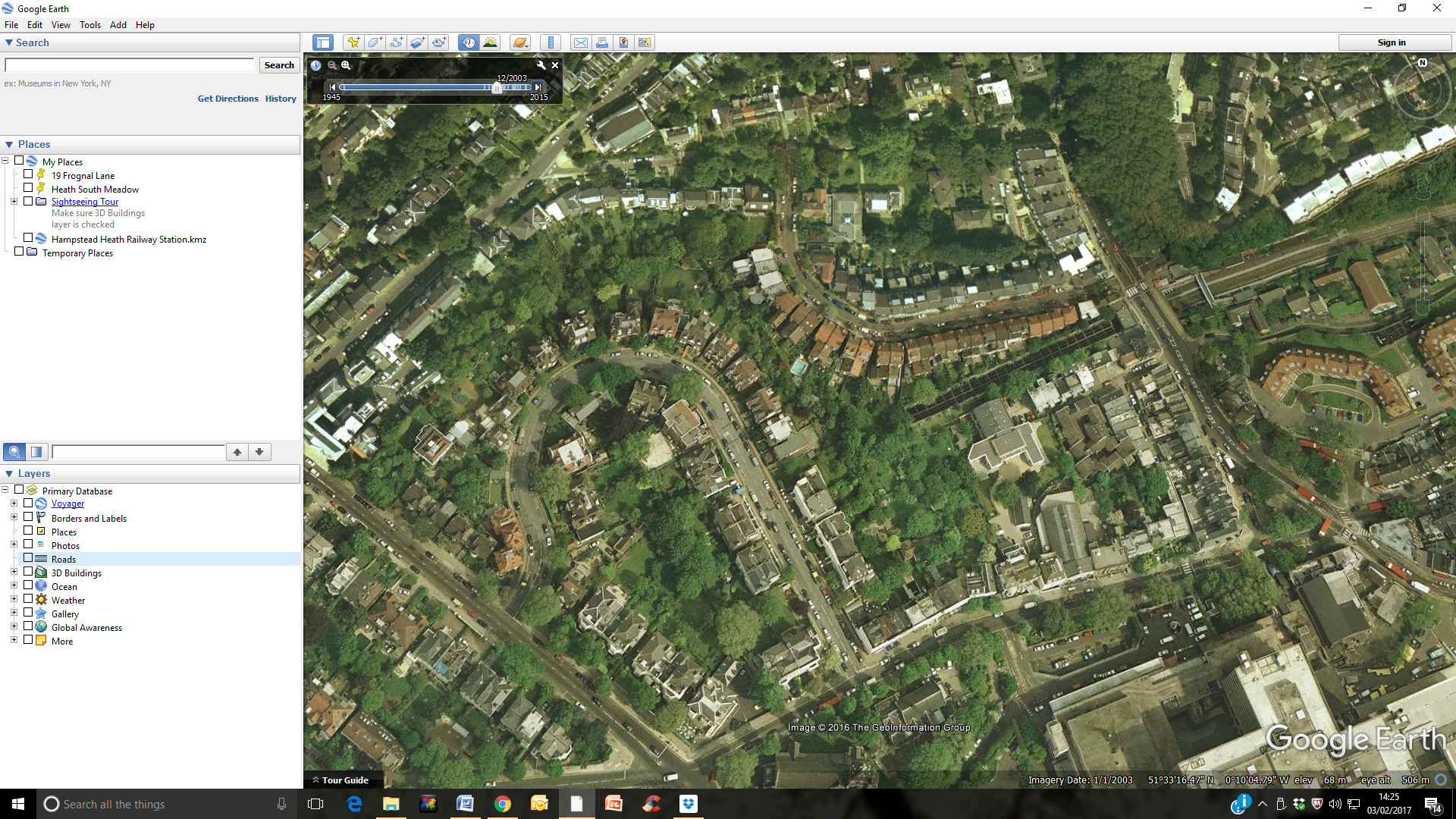This screenshot has height=819, width=1456.
Task: Add an image overlay from toolbar
Action: click(x=418, y=42)
